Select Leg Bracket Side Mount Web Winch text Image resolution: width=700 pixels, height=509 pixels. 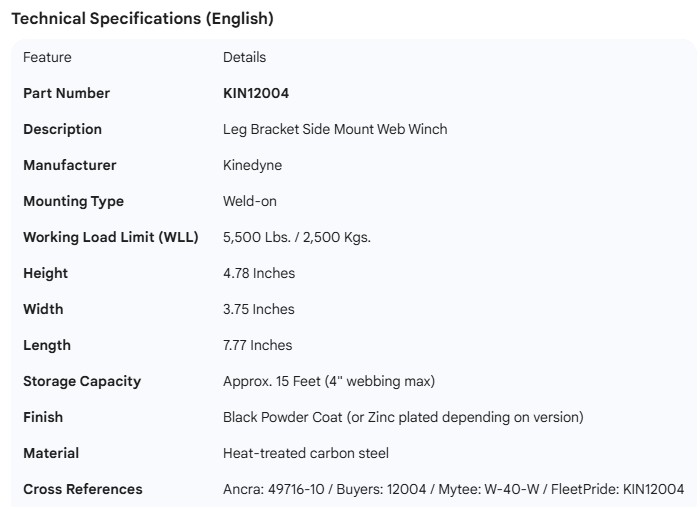(x=335, y=129)
